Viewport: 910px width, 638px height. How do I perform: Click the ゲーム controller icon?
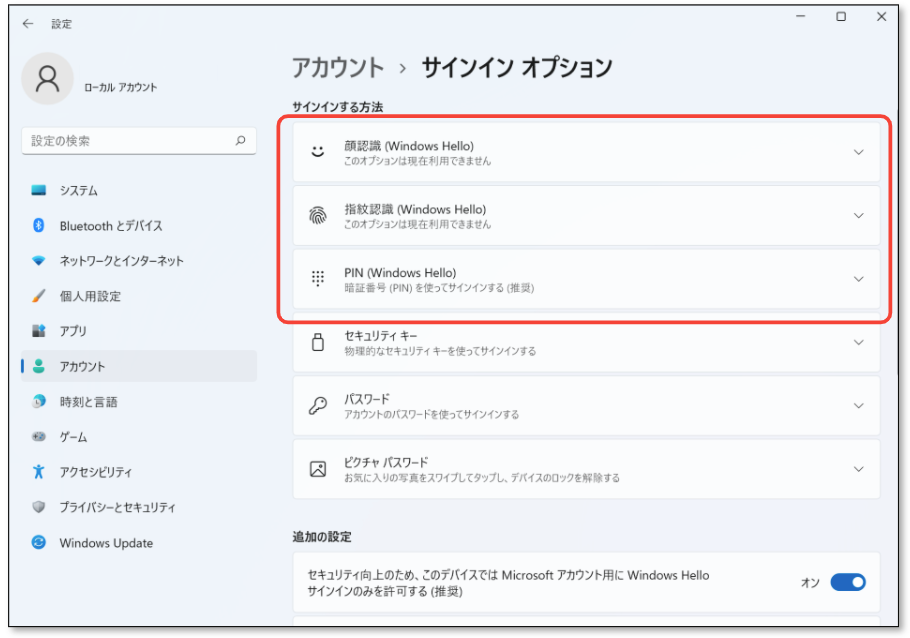[x=39, y=437]
